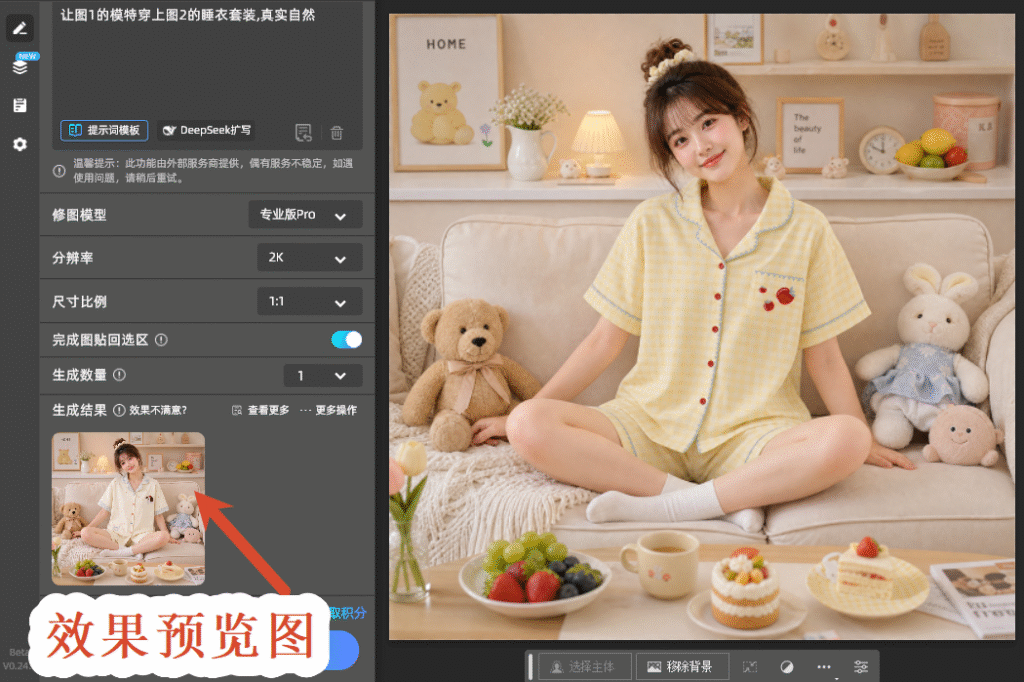Image resolution: width=1024 pixels, height=682 pixels.
Task: Open the sliders adjustment icon
Action: pyautogui.click(x=861, y=667)
